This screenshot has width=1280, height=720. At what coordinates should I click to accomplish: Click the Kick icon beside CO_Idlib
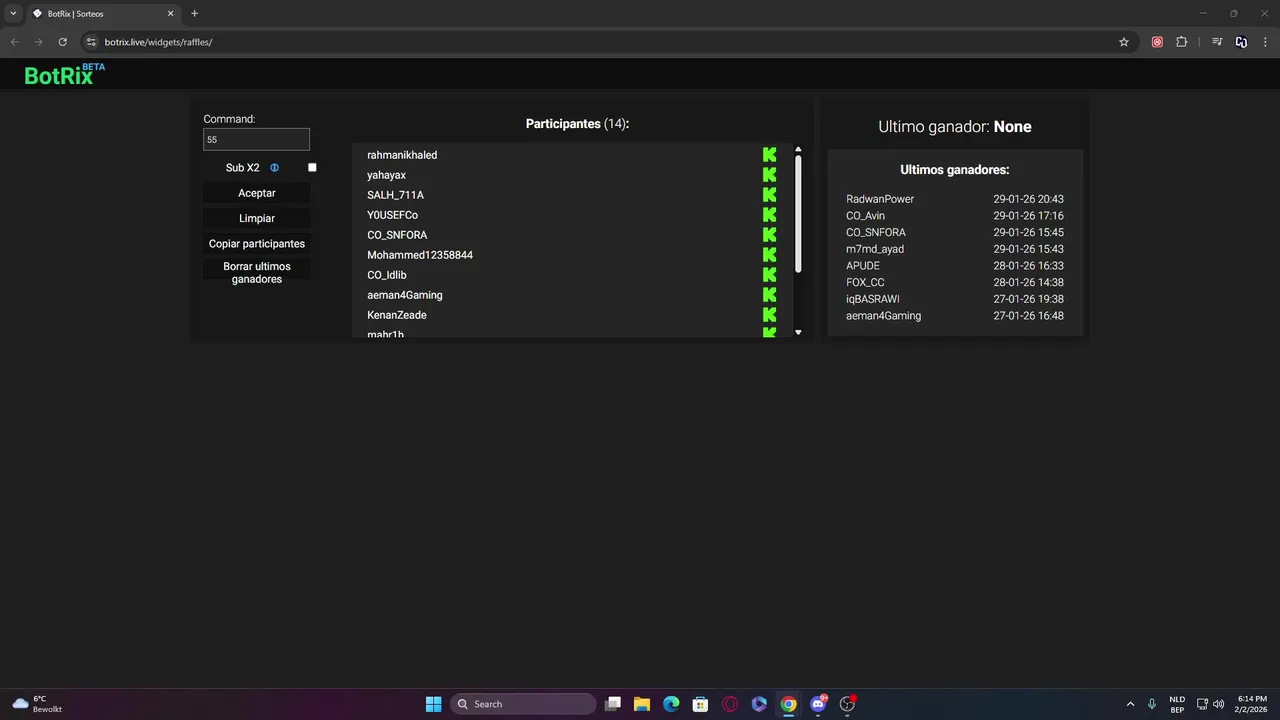click(x=769, y=275)
